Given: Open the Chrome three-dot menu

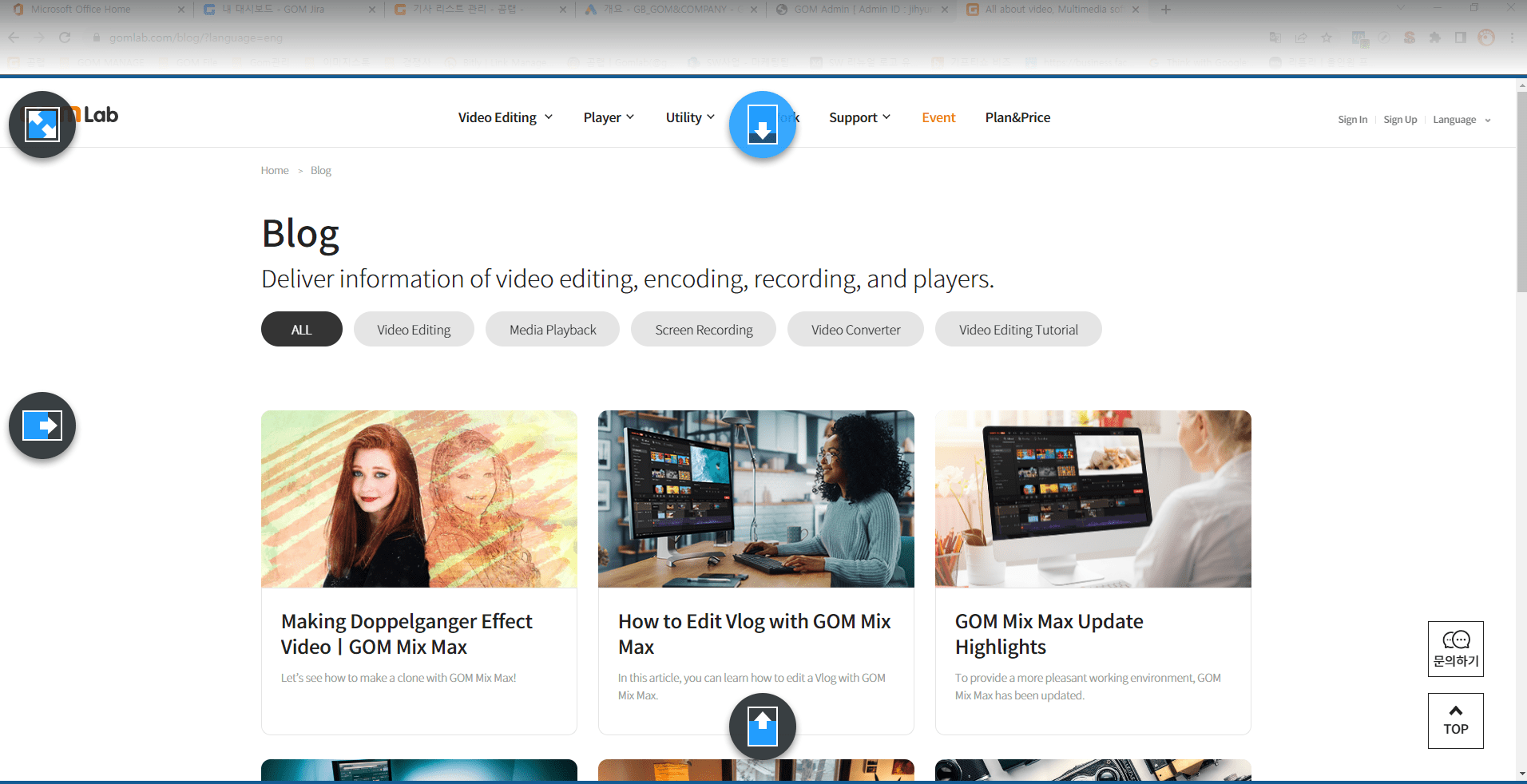Looking at the screenshot, I should coord(1512,38).
